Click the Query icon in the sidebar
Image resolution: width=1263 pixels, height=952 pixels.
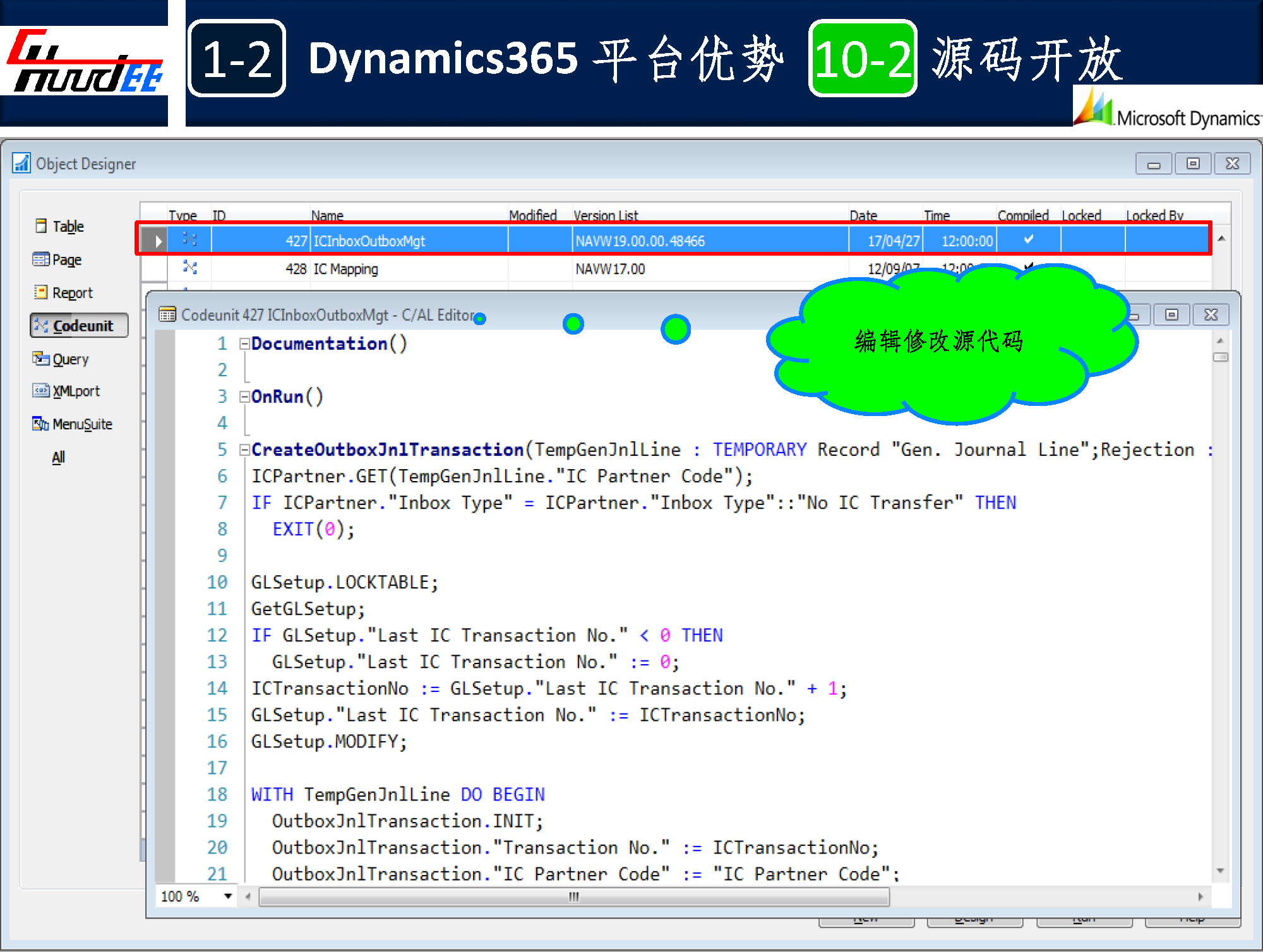coord(41,359)
